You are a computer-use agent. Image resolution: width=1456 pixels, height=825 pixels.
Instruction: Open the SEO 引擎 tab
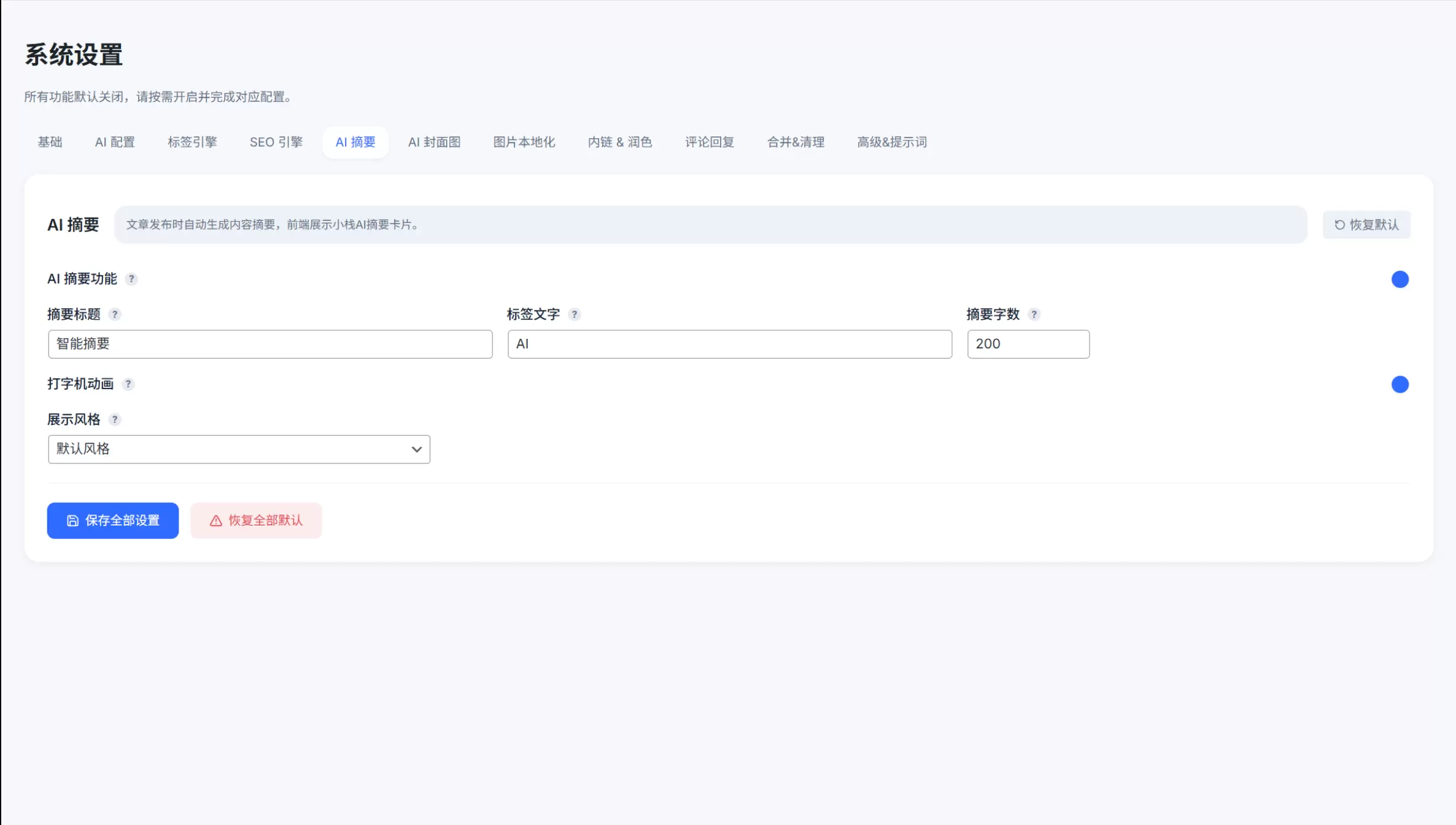[x=276, y=142]
